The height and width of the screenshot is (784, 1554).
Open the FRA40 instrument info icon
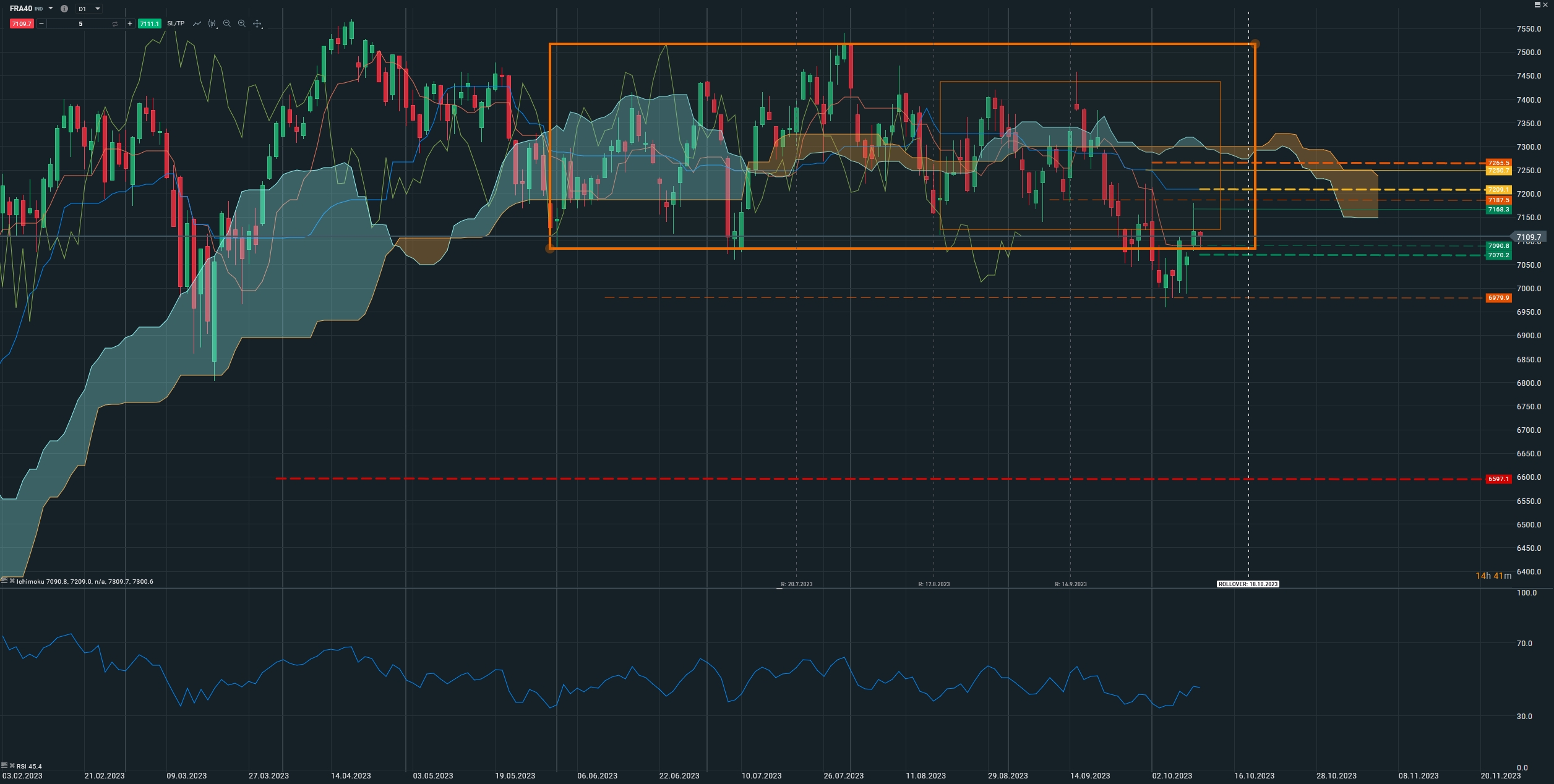pyautogui.click(x=64, y=9)
